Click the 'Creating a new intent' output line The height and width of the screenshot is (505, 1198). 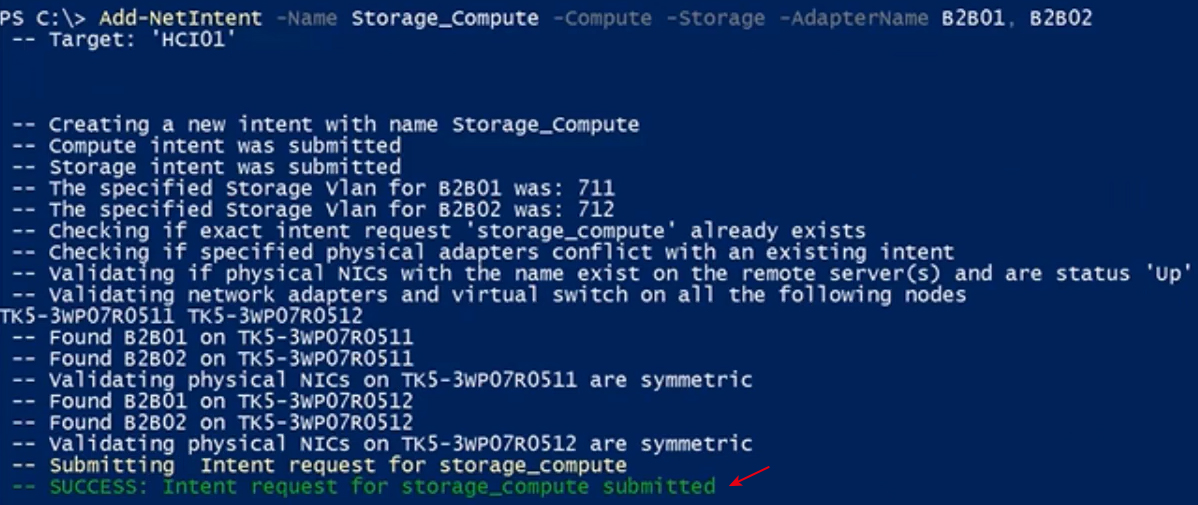point(326,124)
